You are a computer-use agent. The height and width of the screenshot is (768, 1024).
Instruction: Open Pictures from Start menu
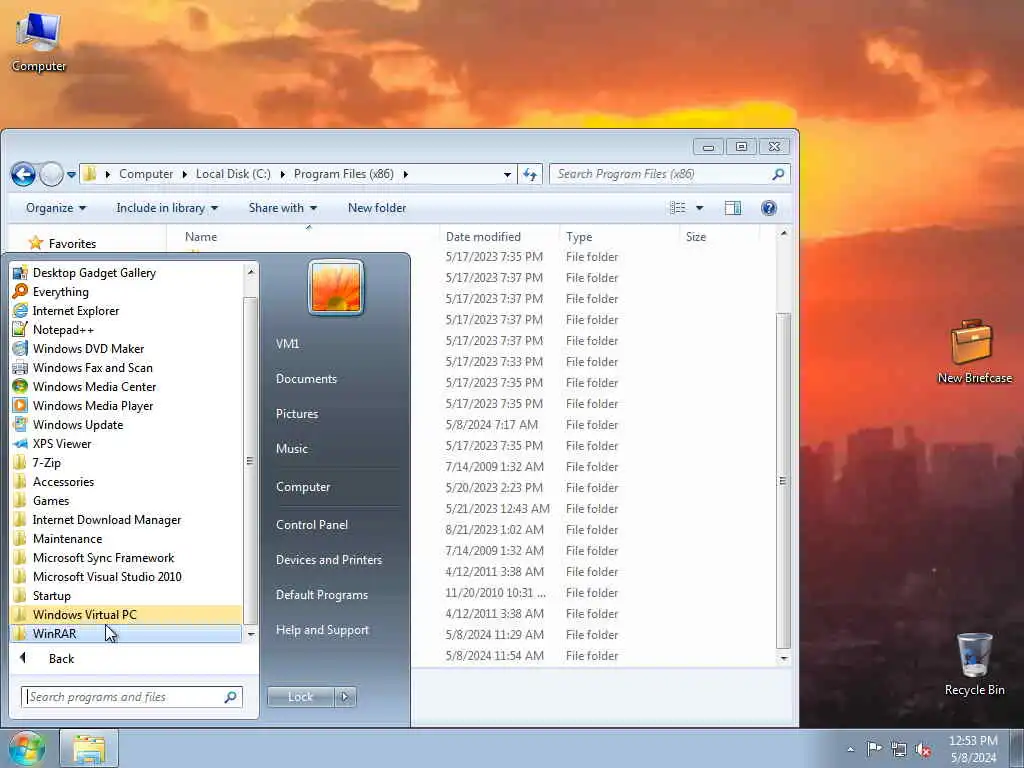coord(296,414)
